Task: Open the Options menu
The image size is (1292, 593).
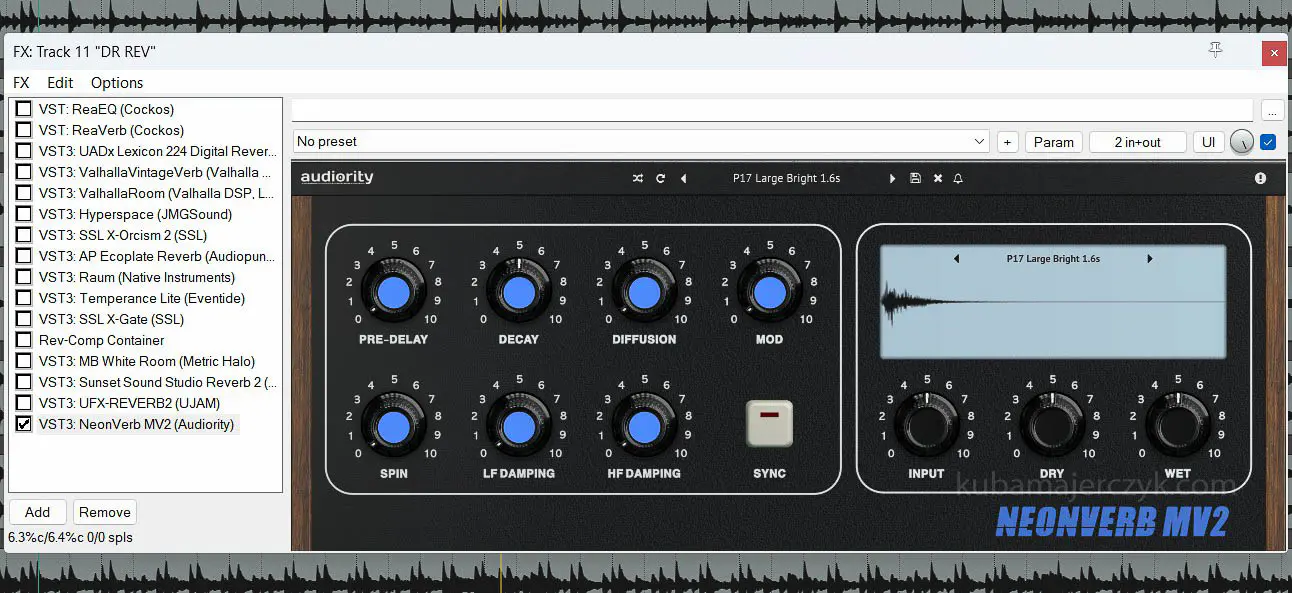Action: pos(117,83)
